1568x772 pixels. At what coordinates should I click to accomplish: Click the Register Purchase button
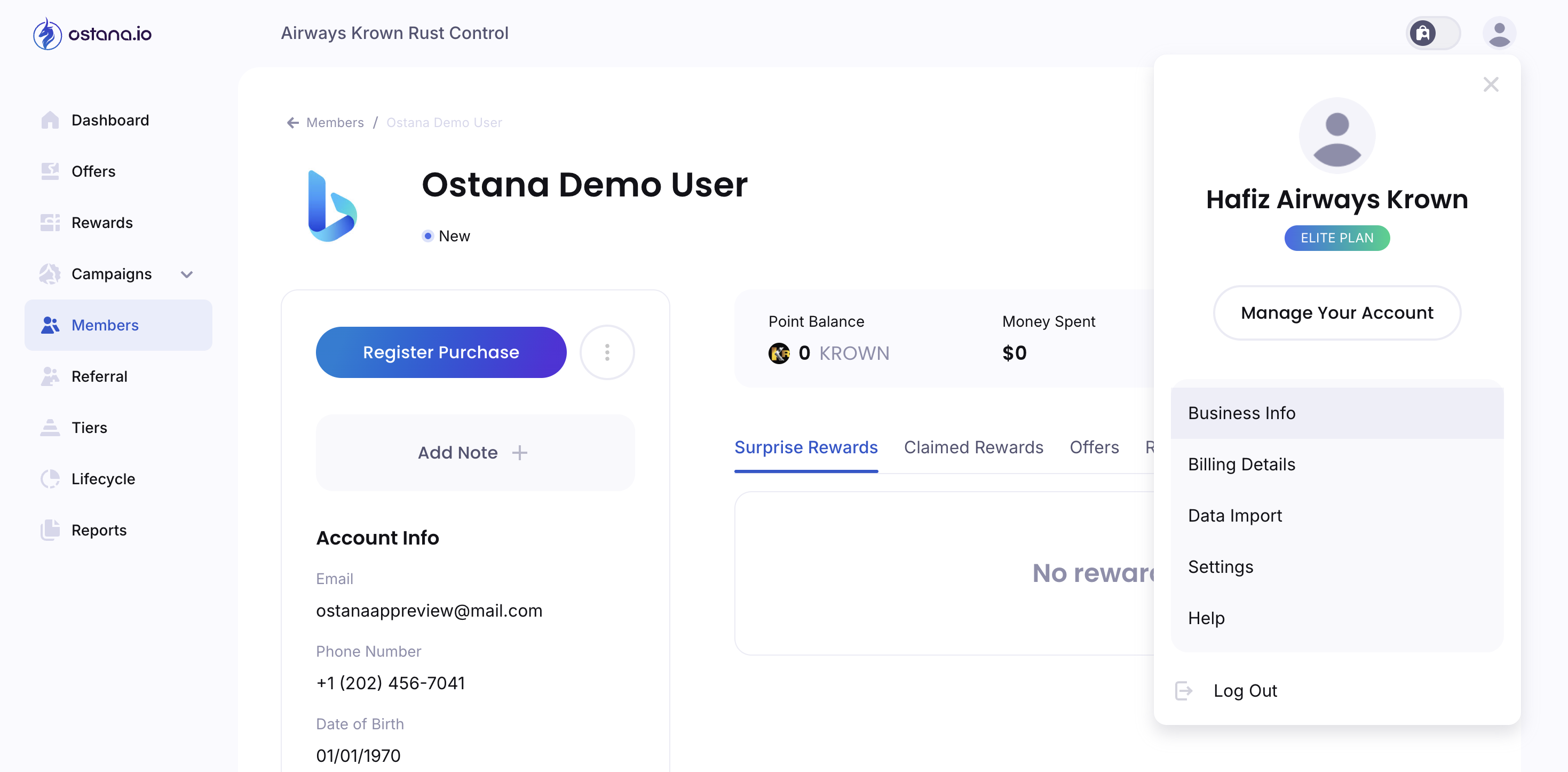[441, 352]
